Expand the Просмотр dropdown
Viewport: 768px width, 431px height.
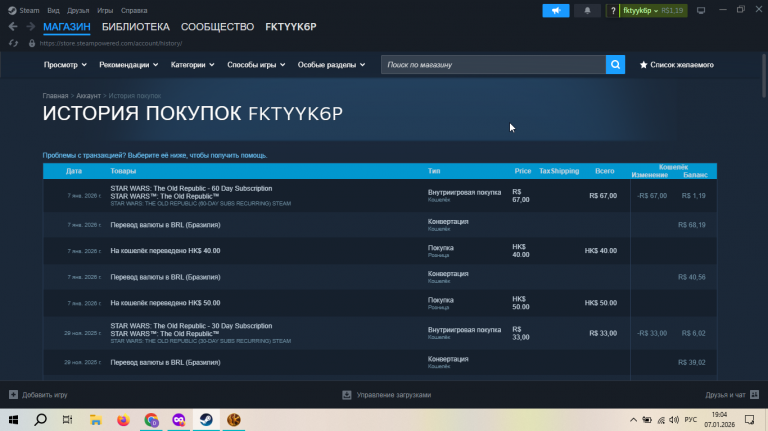point(65,65)
